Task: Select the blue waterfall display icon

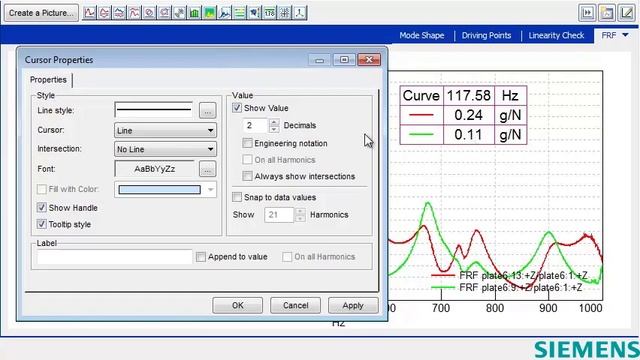Action: tap(225, 13)
